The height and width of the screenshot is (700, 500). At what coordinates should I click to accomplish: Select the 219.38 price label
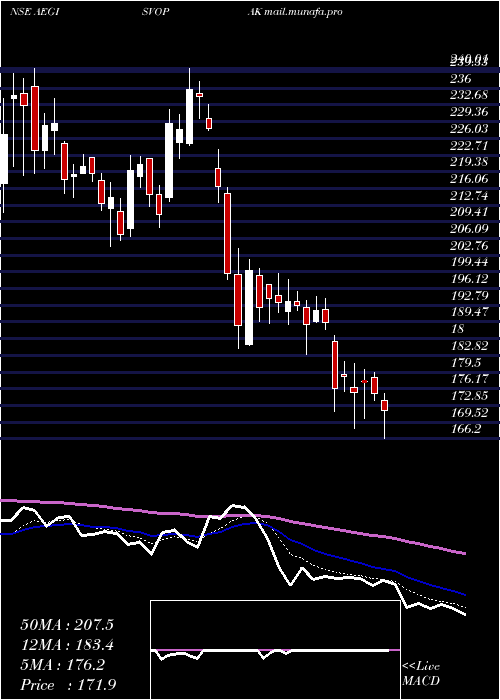[469, 162]
